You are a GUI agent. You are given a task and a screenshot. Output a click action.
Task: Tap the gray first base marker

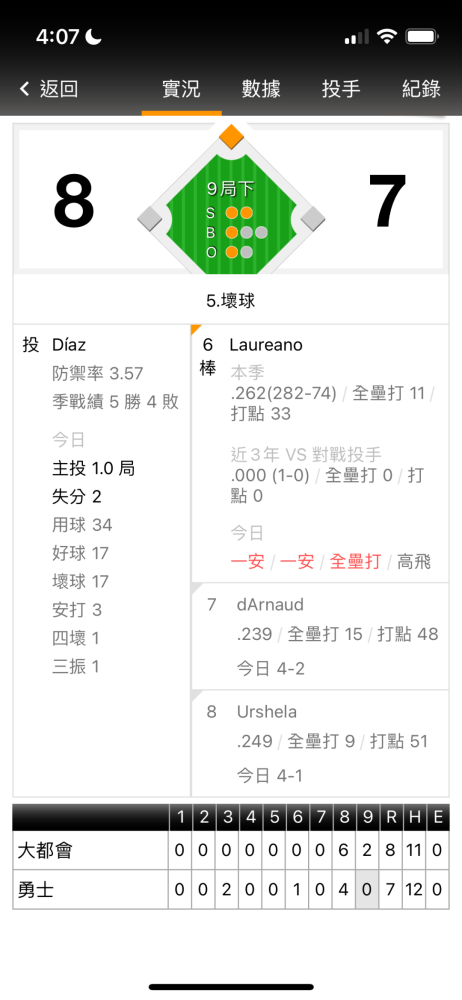(x=313, y=218)
